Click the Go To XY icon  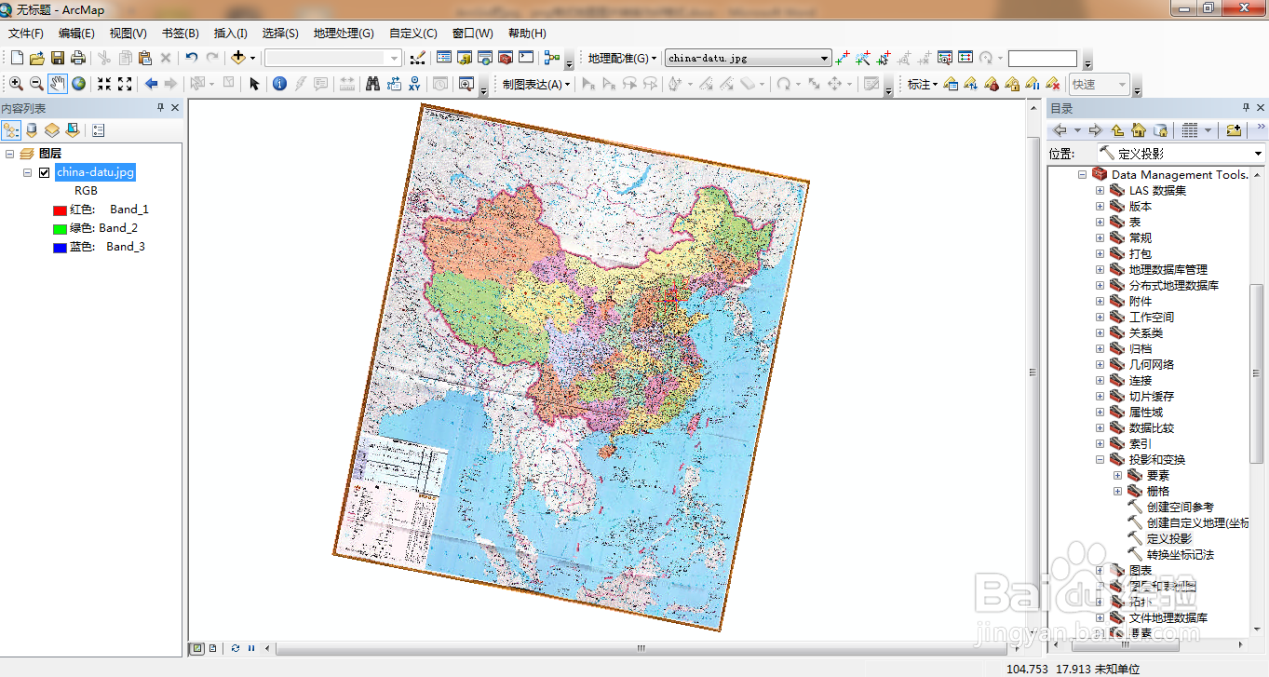(x=414, y=84)
